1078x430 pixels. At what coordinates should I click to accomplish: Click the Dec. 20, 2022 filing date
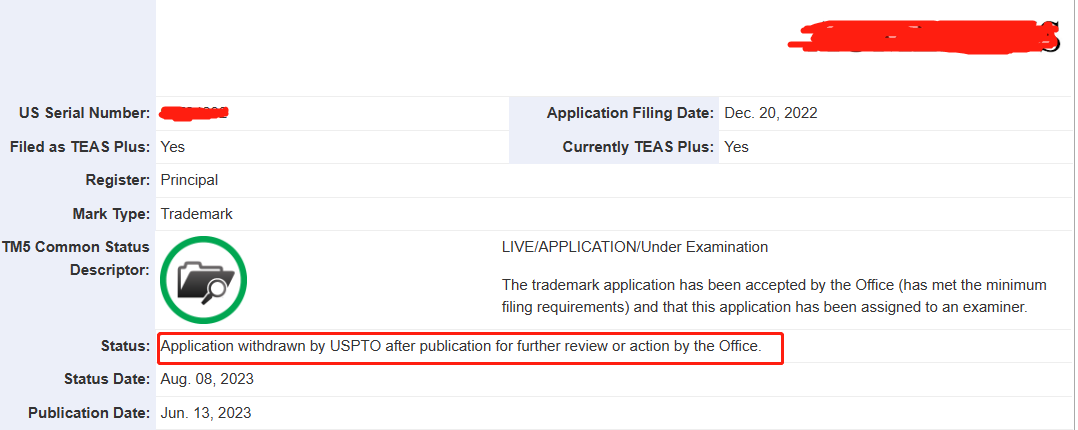[771, 114]
